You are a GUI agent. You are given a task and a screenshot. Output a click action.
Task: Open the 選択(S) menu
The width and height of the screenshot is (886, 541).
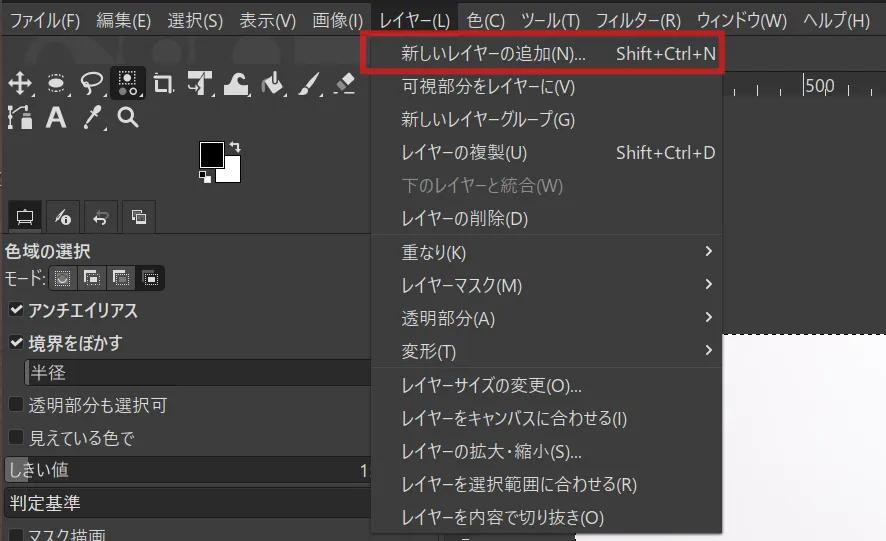coord(195,21)
